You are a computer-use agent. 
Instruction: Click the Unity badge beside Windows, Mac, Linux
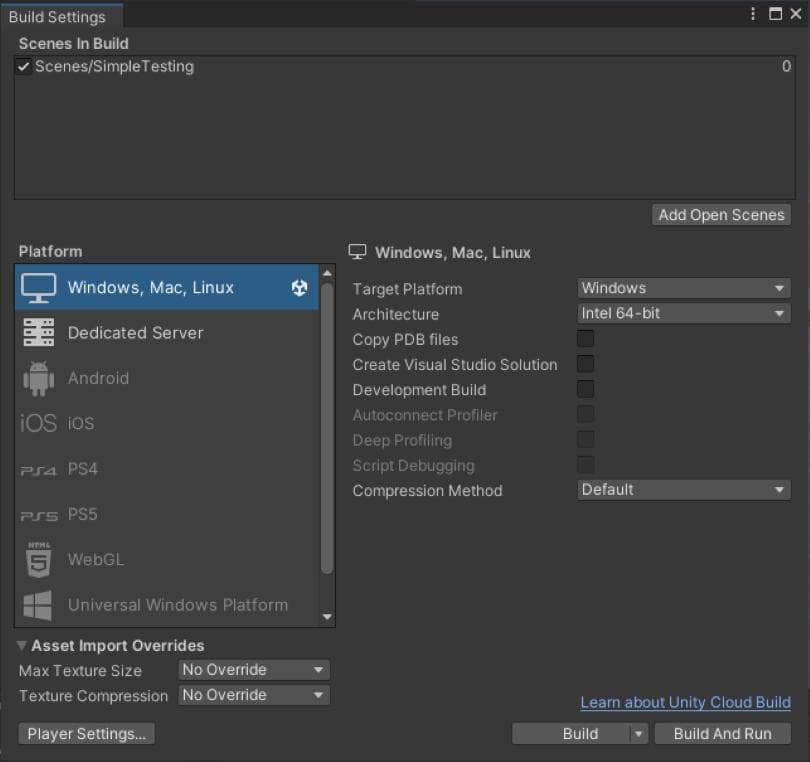coord(299,287)
